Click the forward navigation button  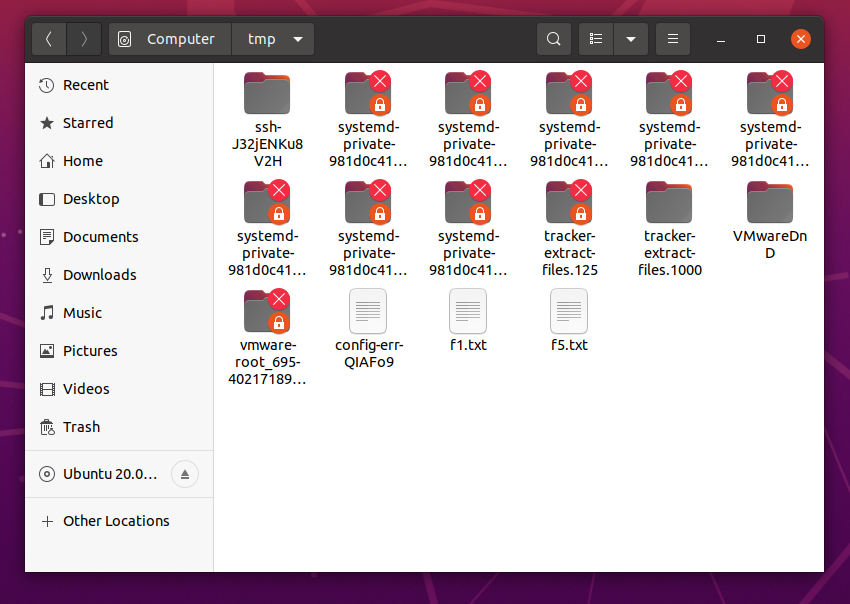coord(85,38)
